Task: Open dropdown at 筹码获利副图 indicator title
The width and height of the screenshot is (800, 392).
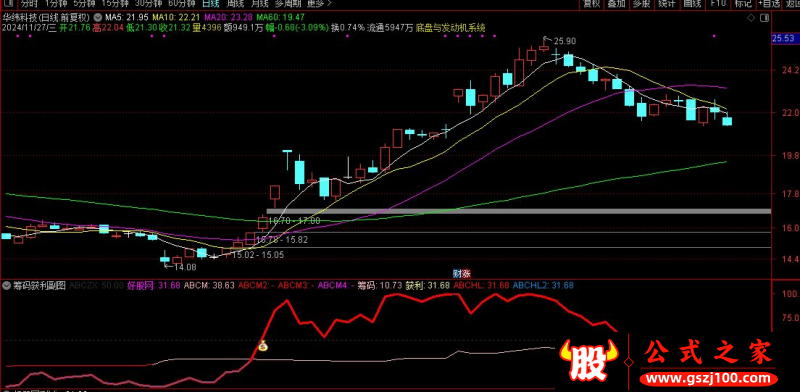Action: click(x=7, y=285)
